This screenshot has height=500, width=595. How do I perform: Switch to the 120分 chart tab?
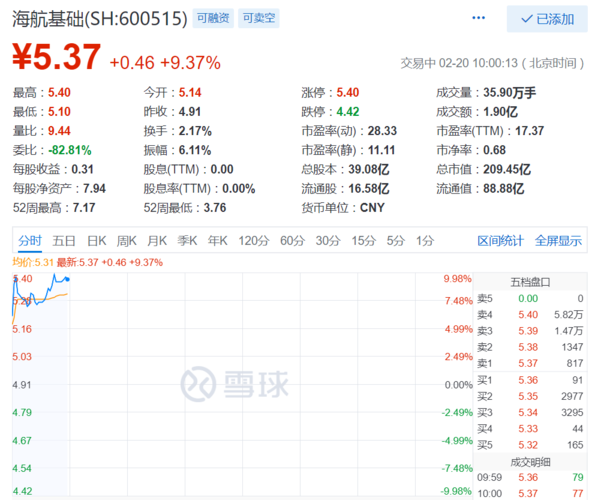point(253,241)
